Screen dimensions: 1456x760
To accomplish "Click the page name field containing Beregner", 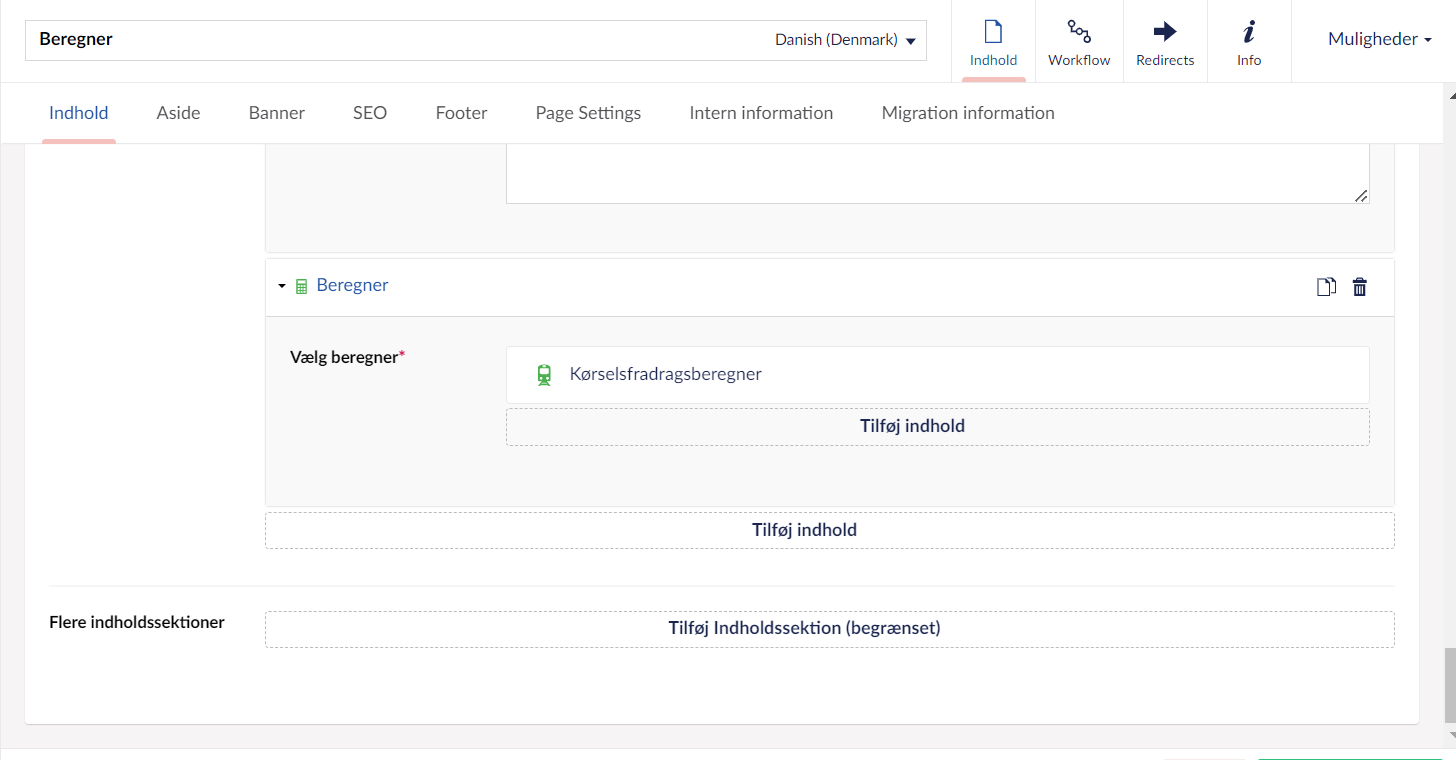I will (400, 41).
